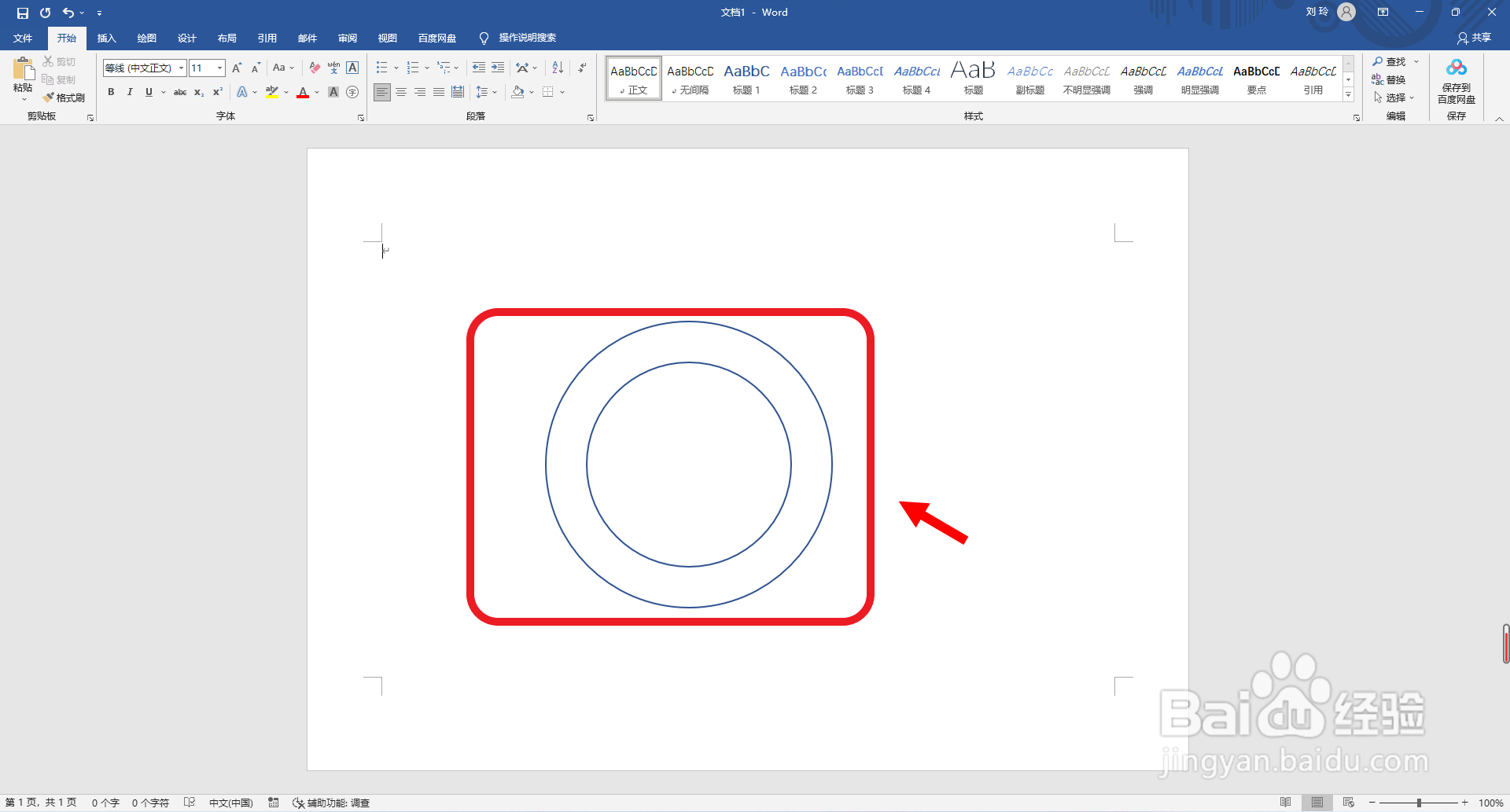Increase paragraph indent
This screenshot has width=1510, height=812.
pyautogui.click(x=498, y=68)
